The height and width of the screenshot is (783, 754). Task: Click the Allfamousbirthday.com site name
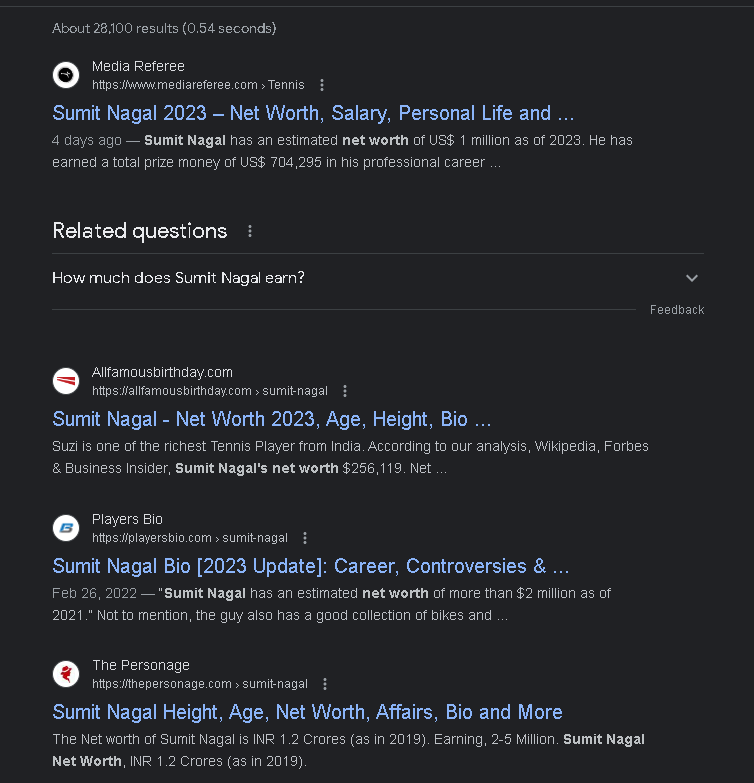(162, 372)
